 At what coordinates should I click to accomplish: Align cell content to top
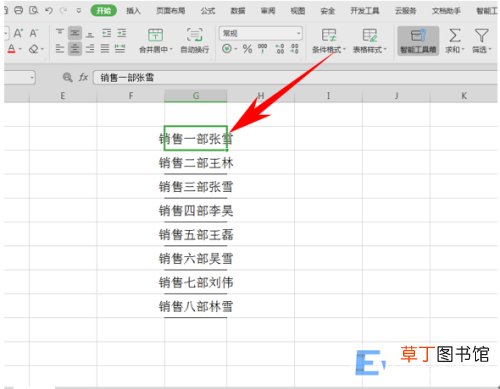click(x=60, y=33)
